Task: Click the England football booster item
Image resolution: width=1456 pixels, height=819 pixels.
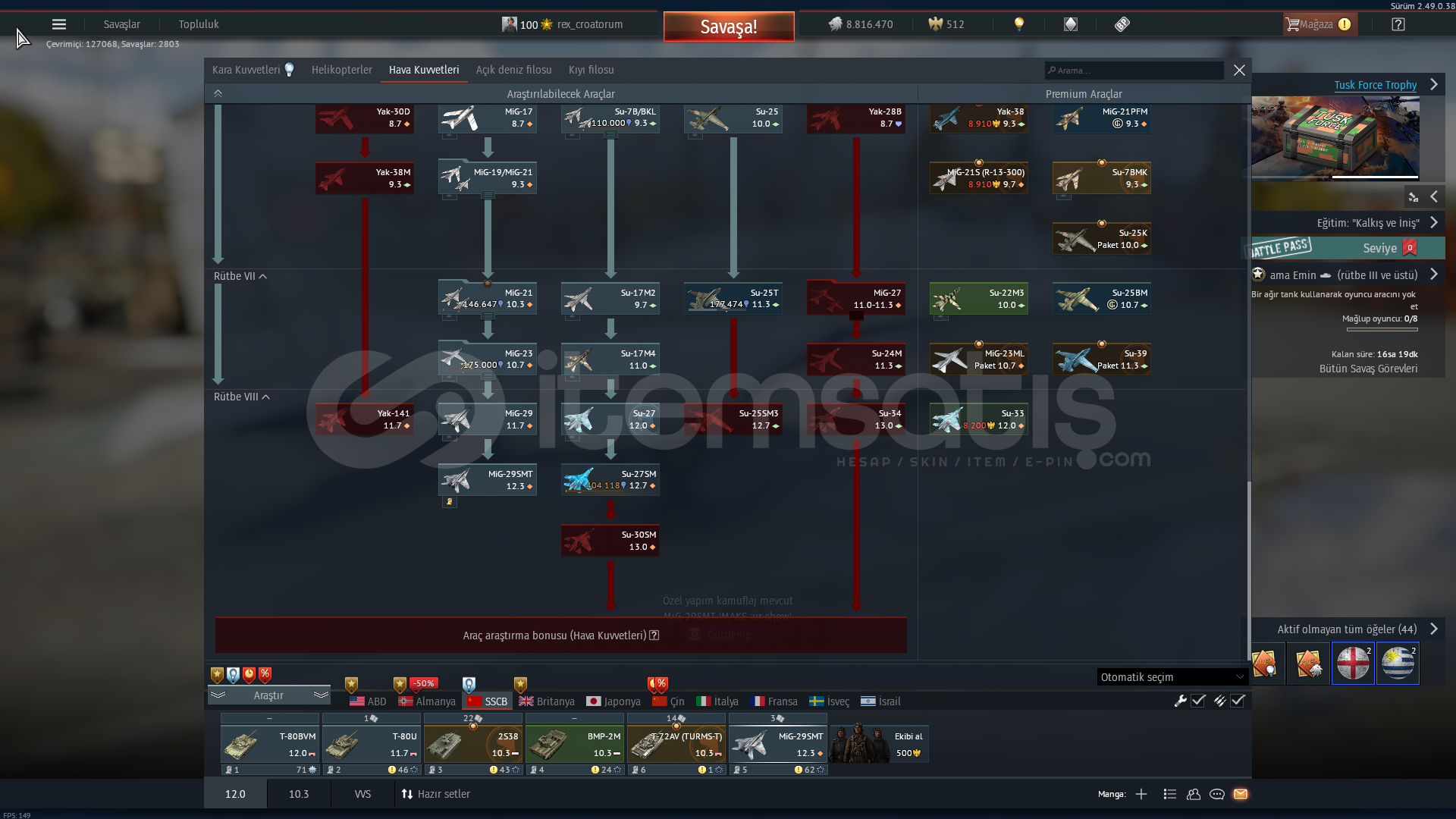Action: (1353, 664)
